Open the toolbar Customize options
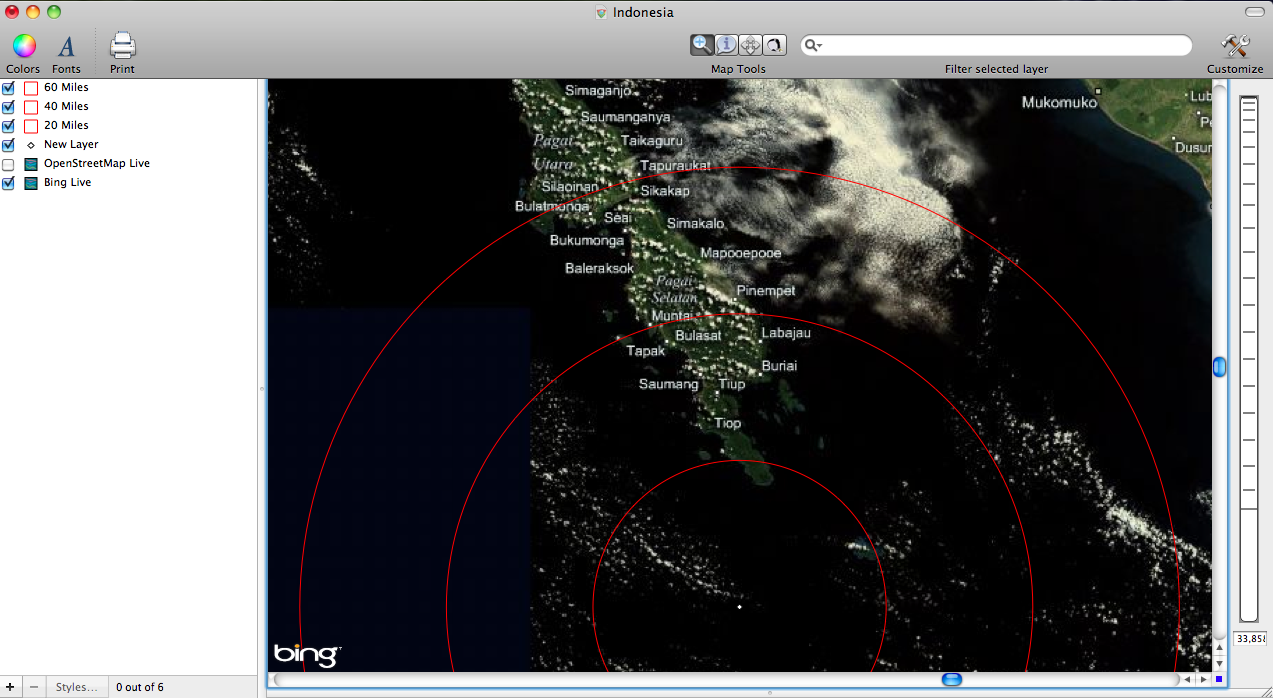This screenshot has width=1273, height=698. (1234, 46)
